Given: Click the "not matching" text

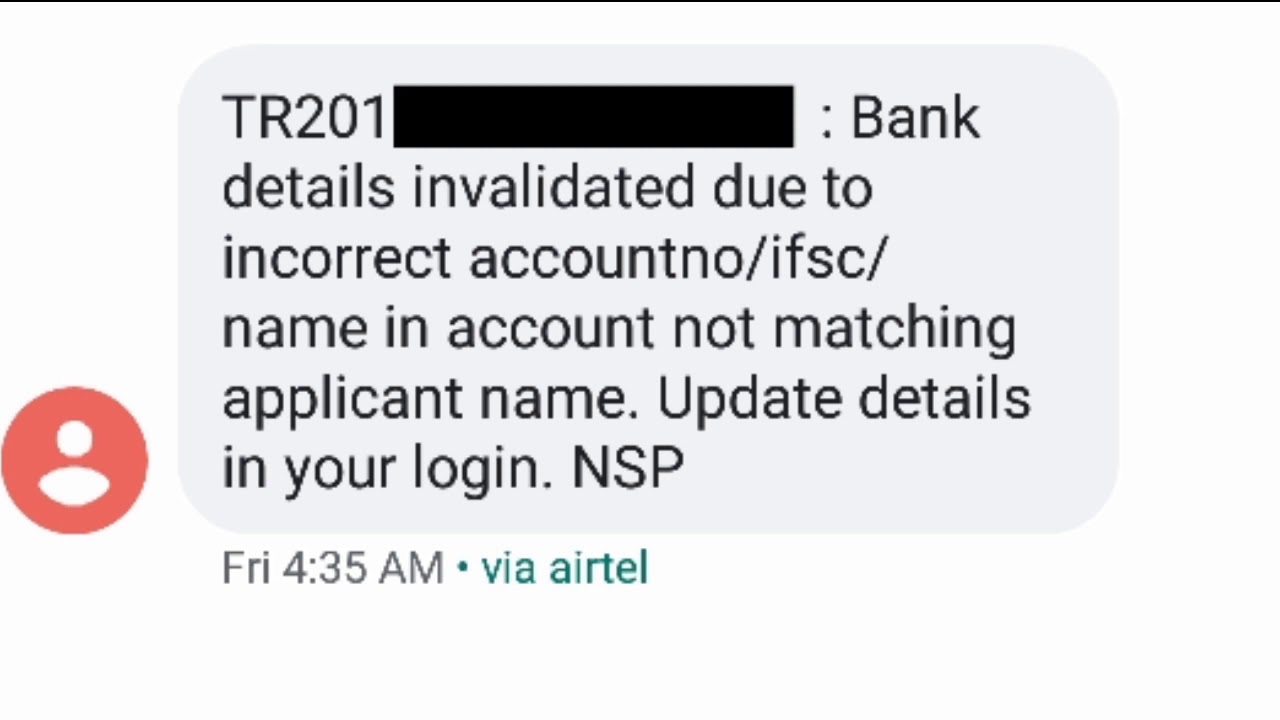Looking at the screenshot, I should [x=844, y=328].
